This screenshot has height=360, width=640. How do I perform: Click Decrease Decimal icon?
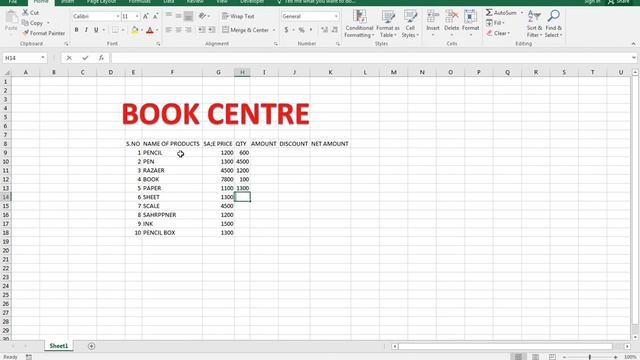click(335, 30)
